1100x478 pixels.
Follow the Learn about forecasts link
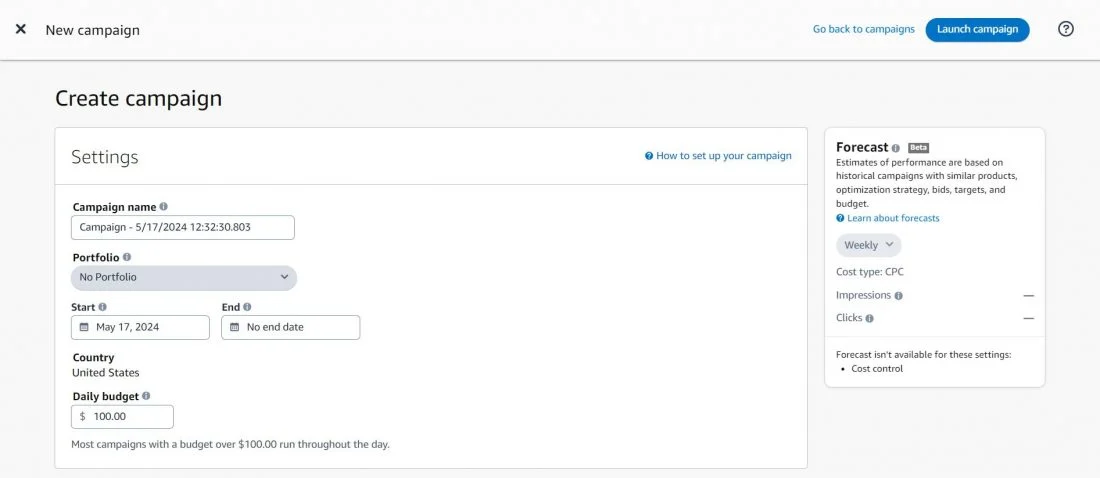click(892, 218)
